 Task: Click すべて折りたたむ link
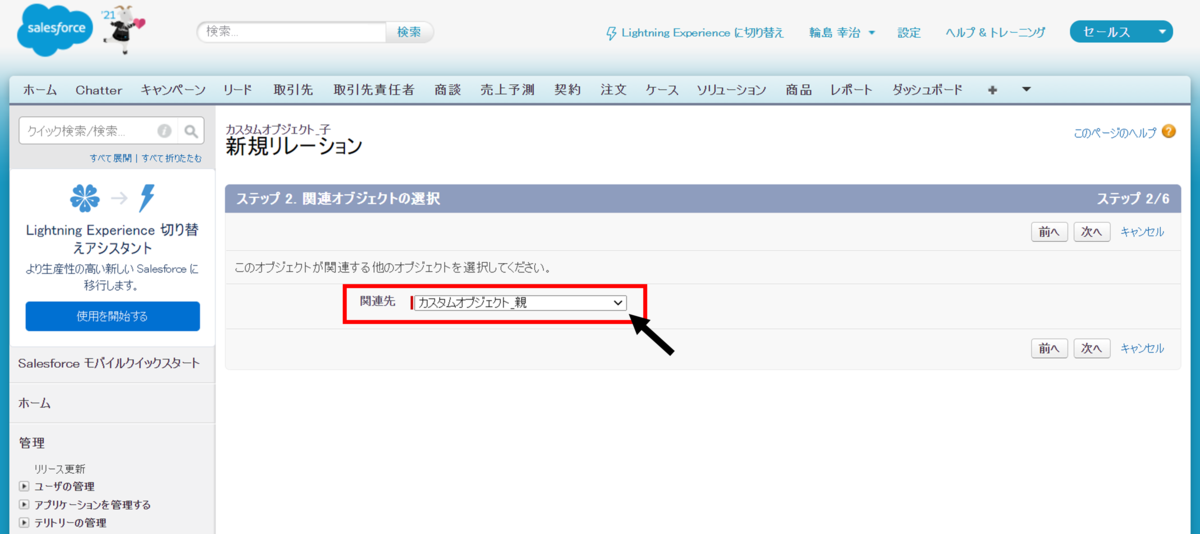(171, 158)
